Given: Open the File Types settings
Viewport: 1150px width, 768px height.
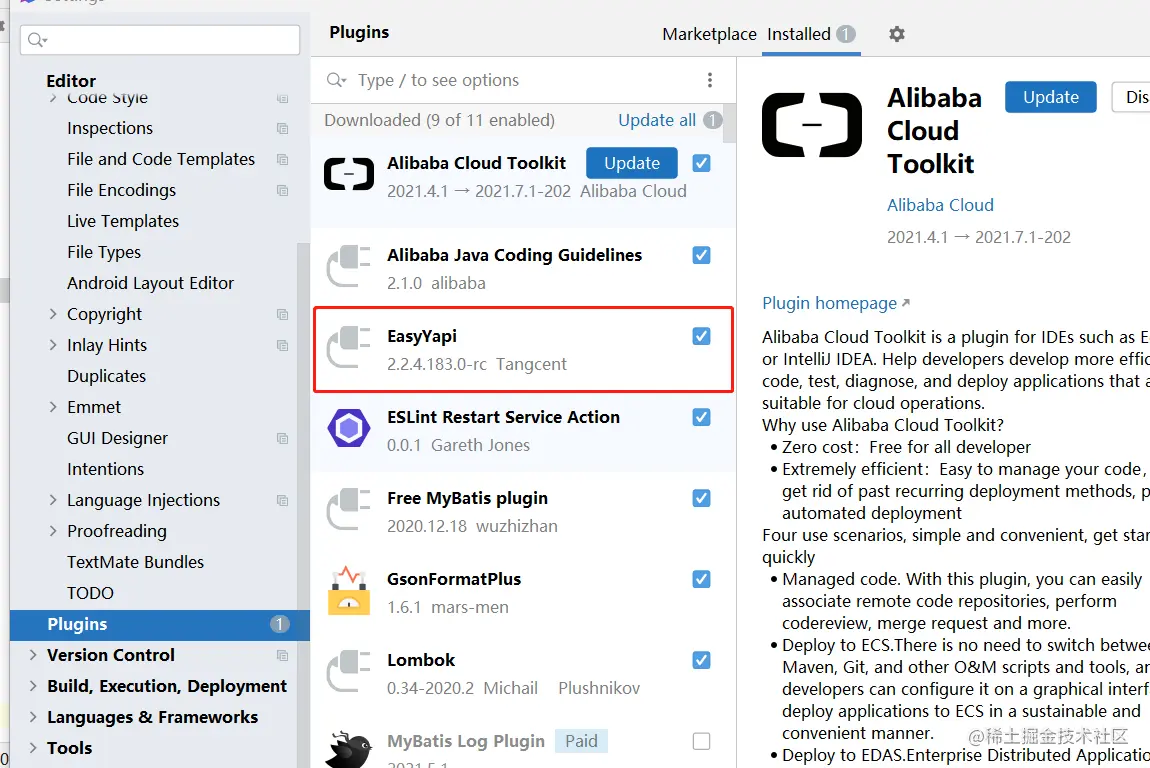Looking at the screenshot, I should pos(103,252).
